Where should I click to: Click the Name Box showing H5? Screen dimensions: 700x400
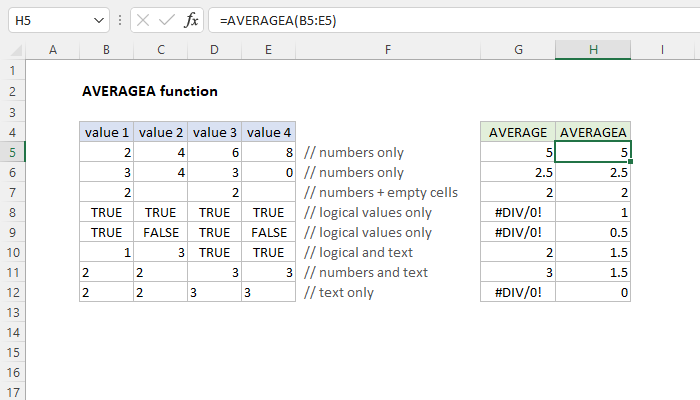[x=58, y=21]
